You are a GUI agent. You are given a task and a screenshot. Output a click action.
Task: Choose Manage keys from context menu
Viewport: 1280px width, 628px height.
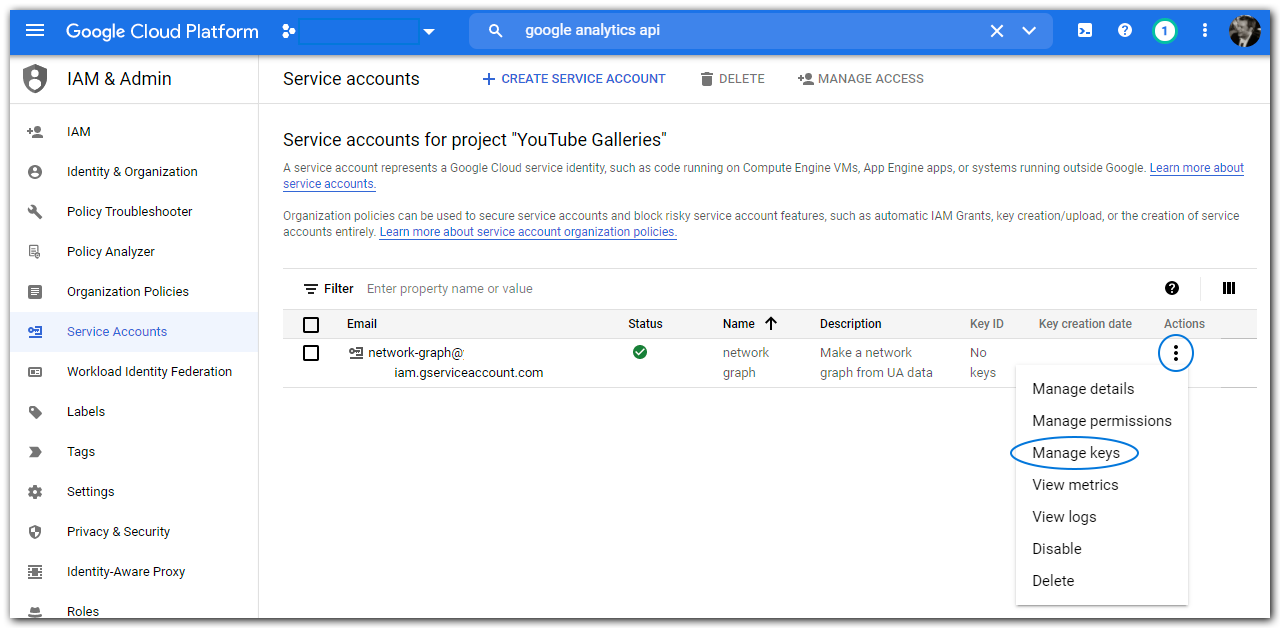tap(1075, 453)
